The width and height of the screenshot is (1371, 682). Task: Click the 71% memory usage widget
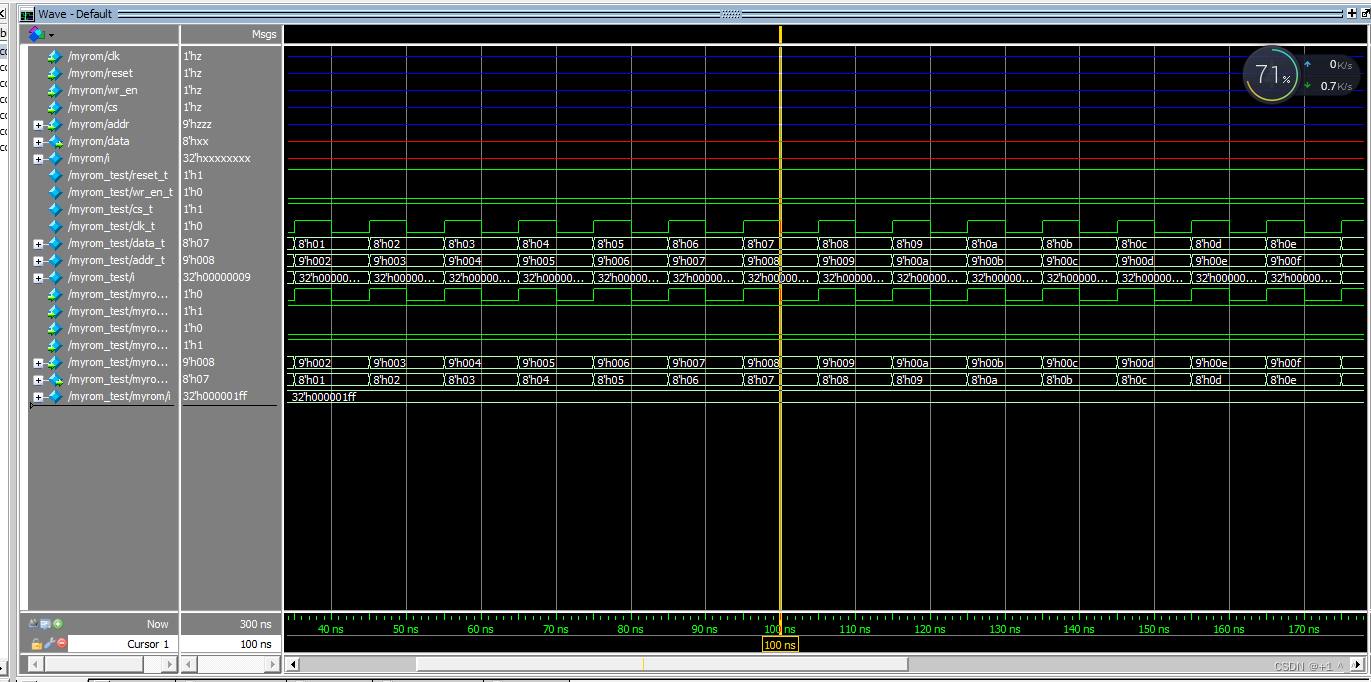coord(1271,74)
